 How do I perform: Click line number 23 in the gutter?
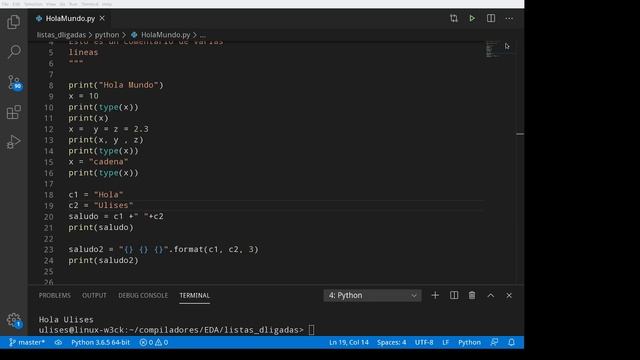49,249
